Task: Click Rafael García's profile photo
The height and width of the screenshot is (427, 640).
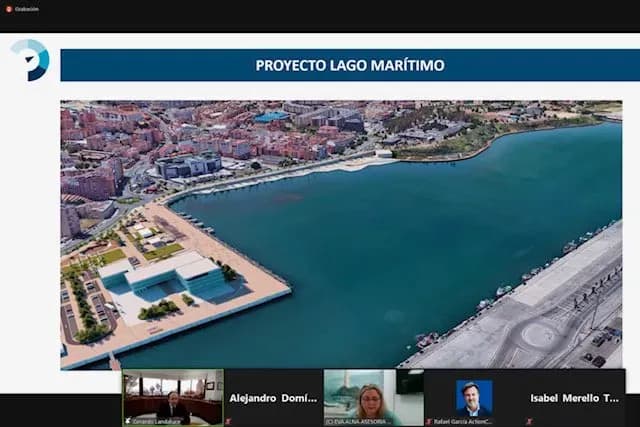Action: tap(474, 398)
